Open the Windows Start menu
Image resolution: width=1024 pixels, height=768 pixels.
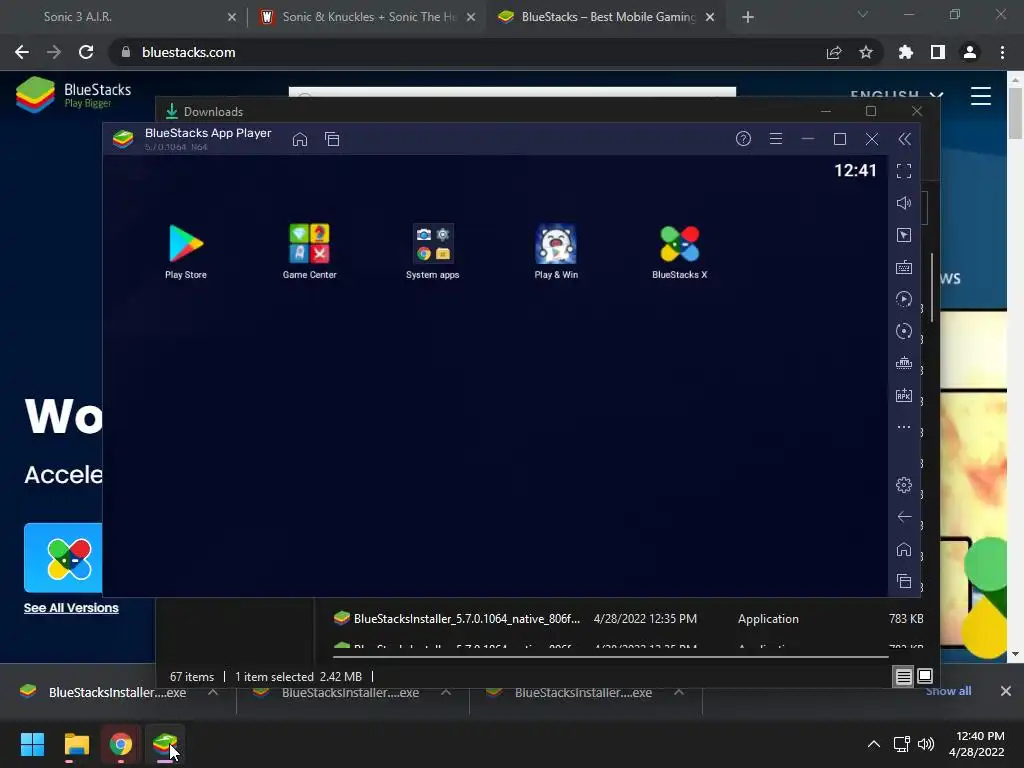[32, 744]
